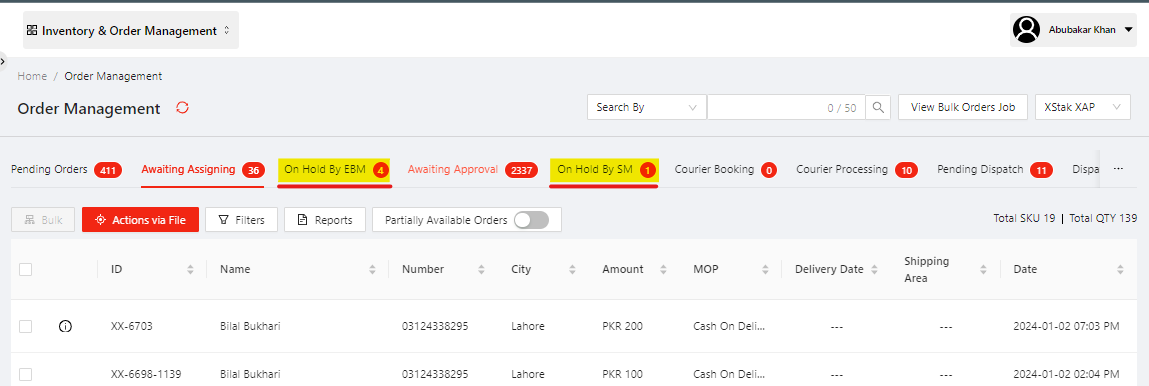Sort by ID column arrows
Viewport: 1149px width, 386px height.
[191, 270]
